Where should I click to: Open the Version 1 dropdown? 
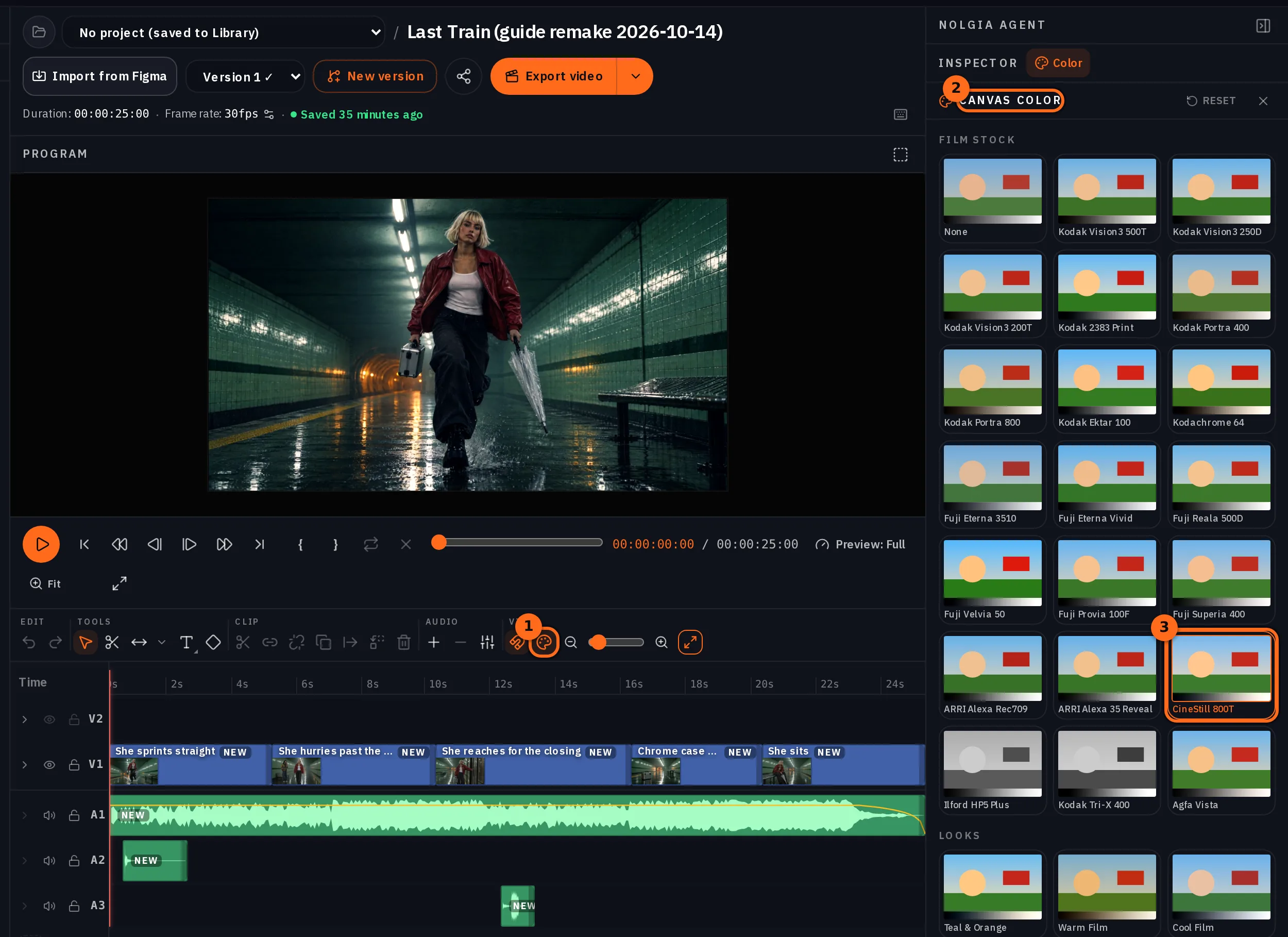245,77
